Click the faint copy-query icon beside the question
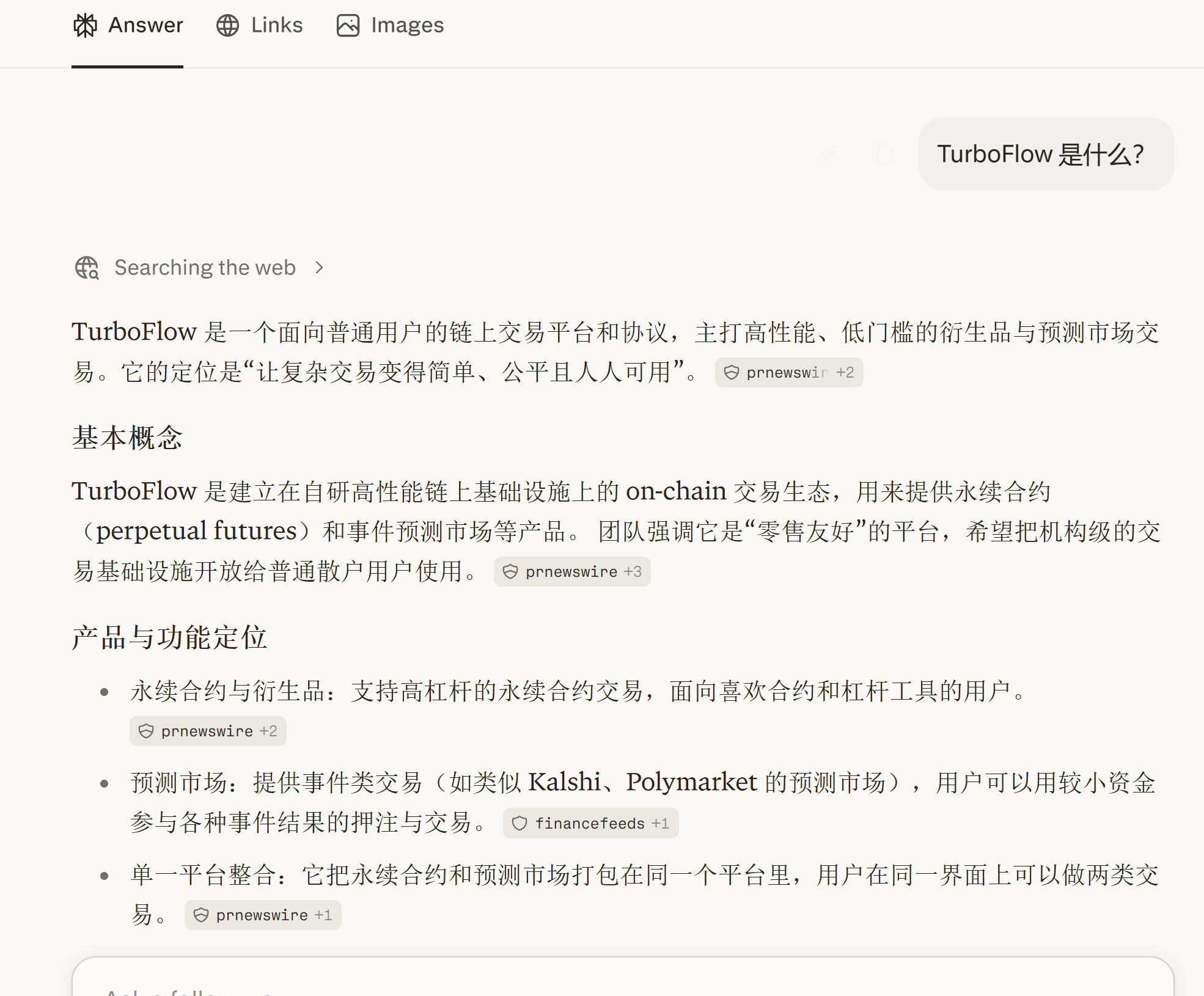 click(x=881, y=154)
